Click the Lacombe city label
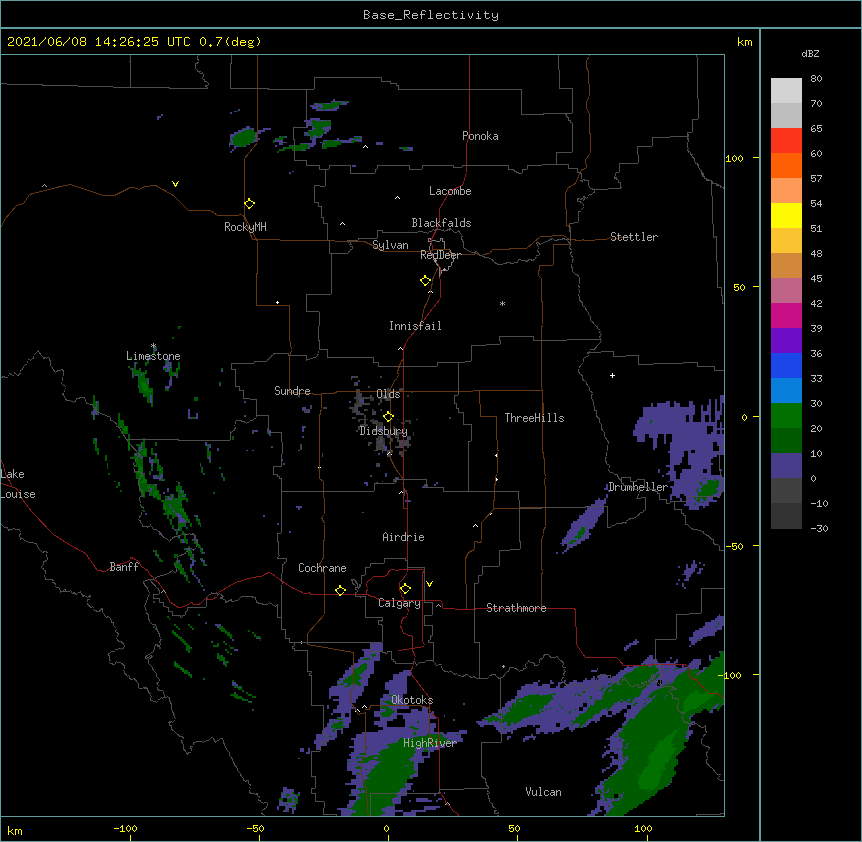The width and height of the screenshot is (862, 842). [x=450, y=191]
